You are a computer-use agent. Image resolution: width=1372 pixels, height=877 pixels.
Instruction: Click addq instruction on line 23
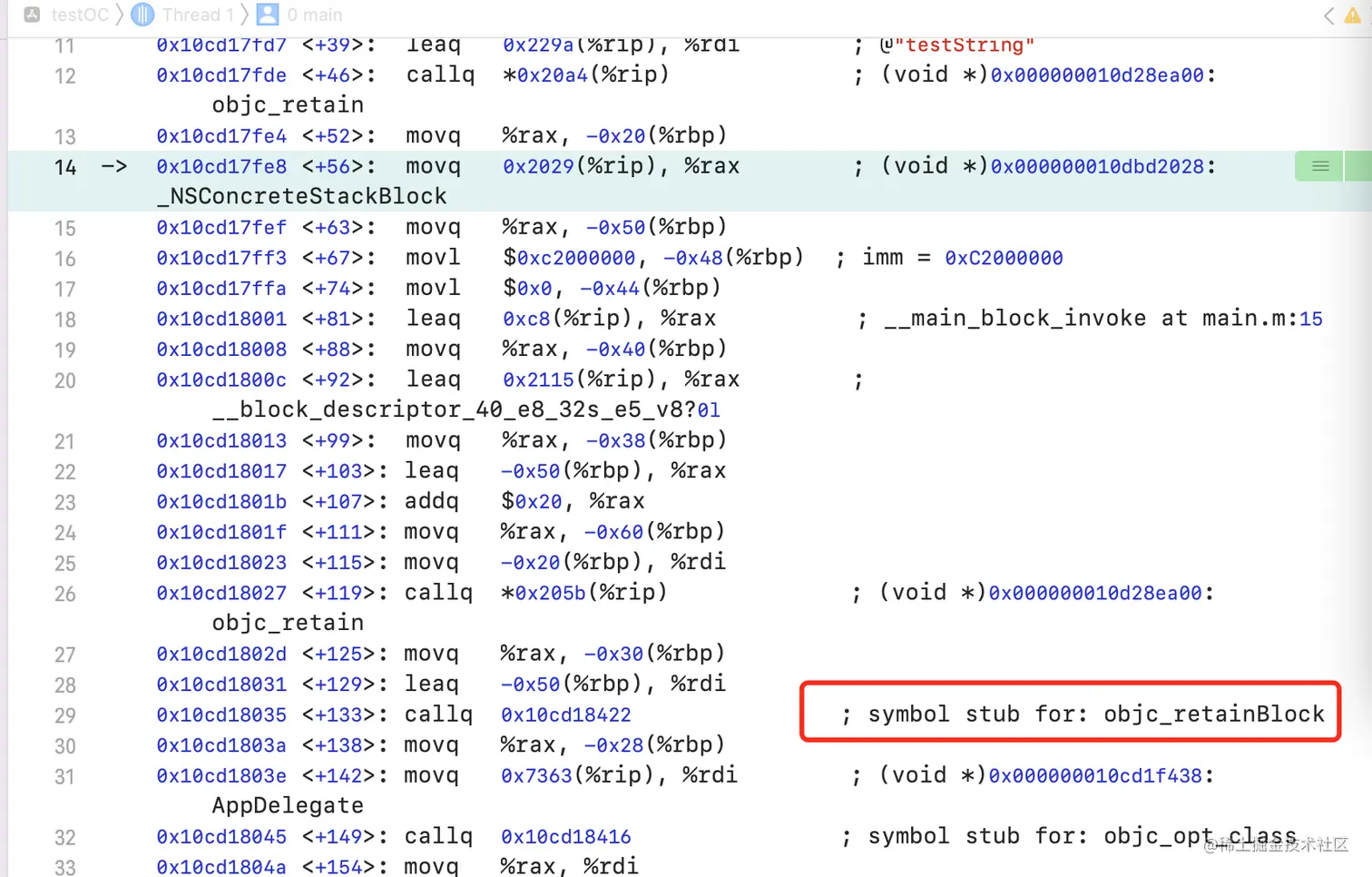pos(431,501)
